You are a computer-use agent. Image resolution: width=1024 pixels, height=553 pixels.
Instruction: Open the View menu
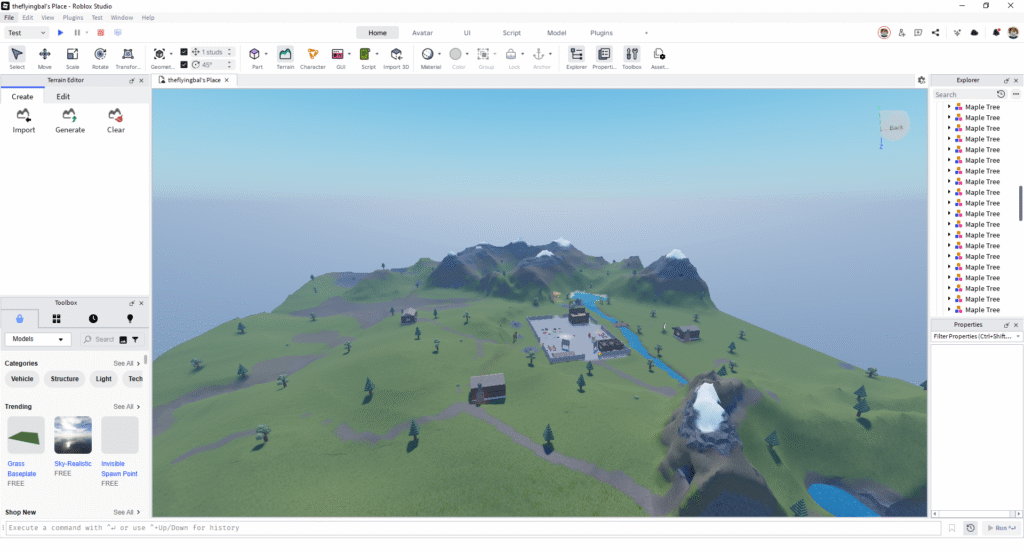[48, 18]
